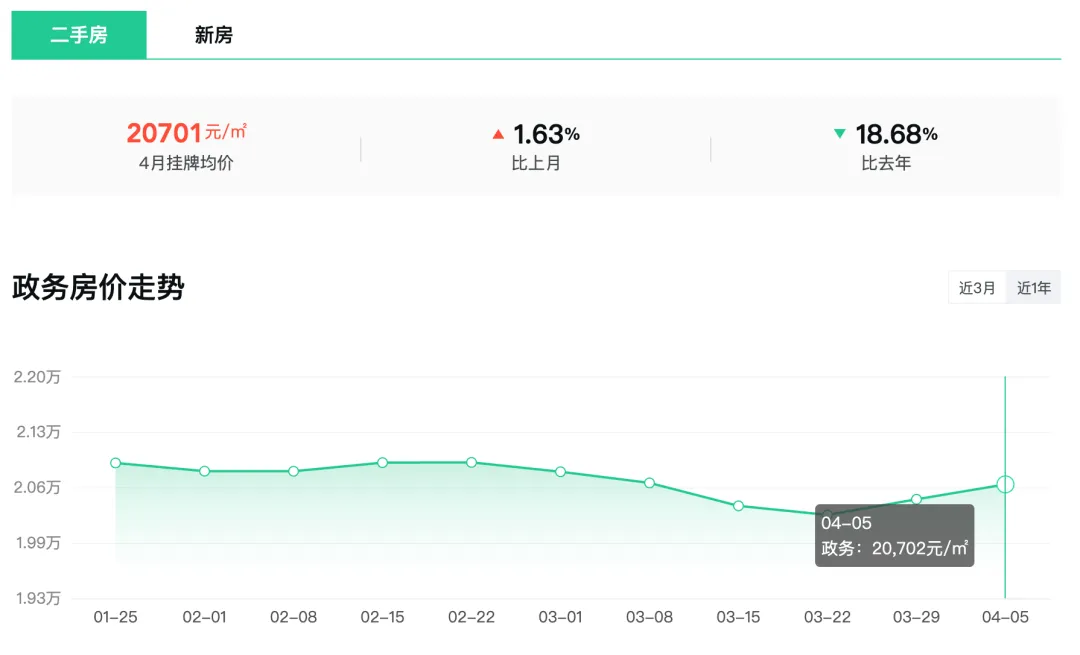Click the highlighted 04-05 data point
This screenshot has width=1080, height=655.
[1006, 485]
